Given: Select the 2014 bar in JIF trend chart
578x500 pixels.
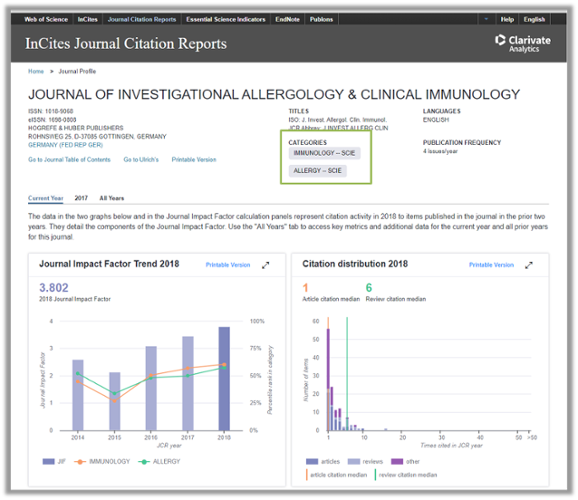Looking at the screenshot, I should point(78,395).
